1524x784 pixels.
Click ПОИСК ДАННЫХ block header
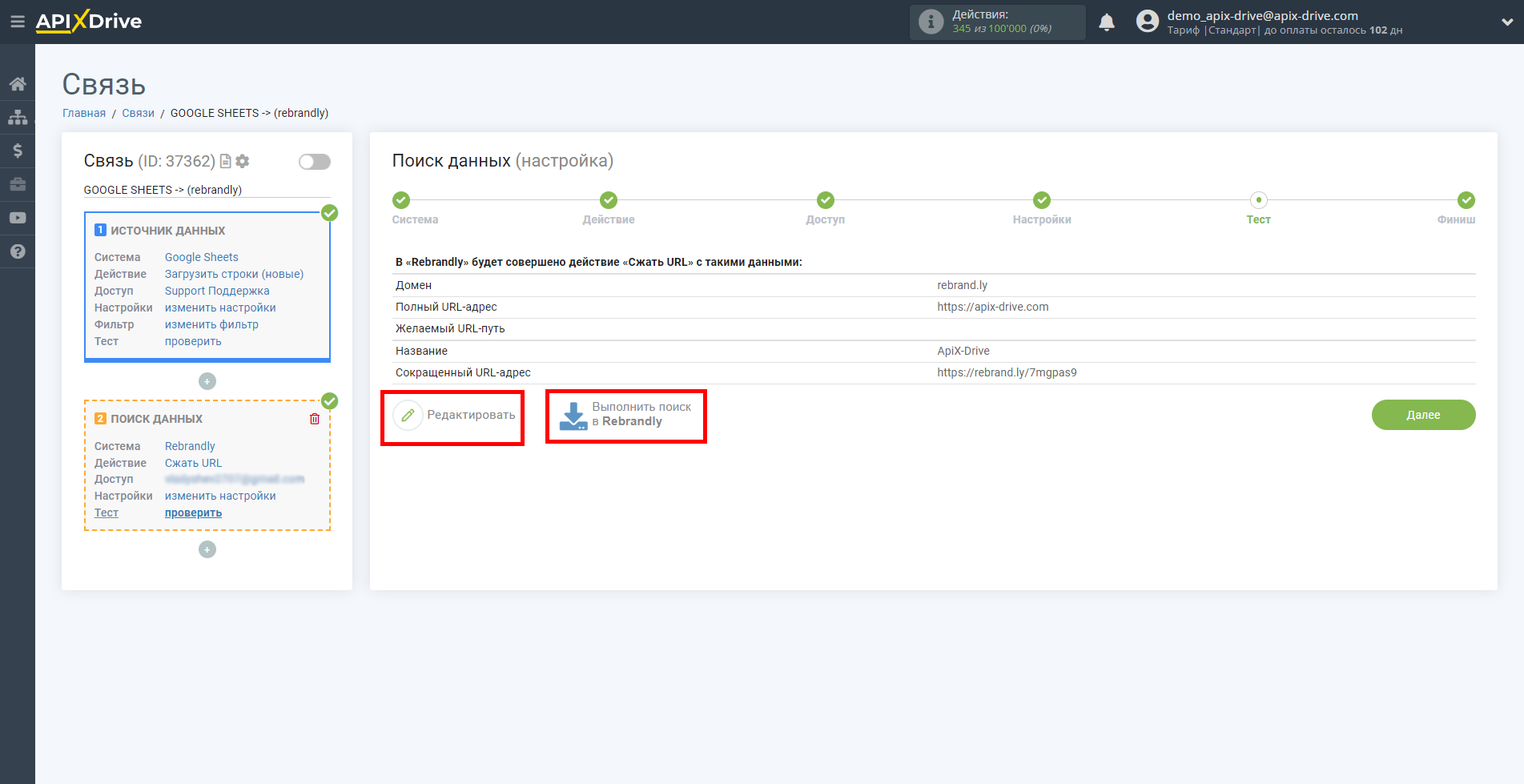[156, 419]
